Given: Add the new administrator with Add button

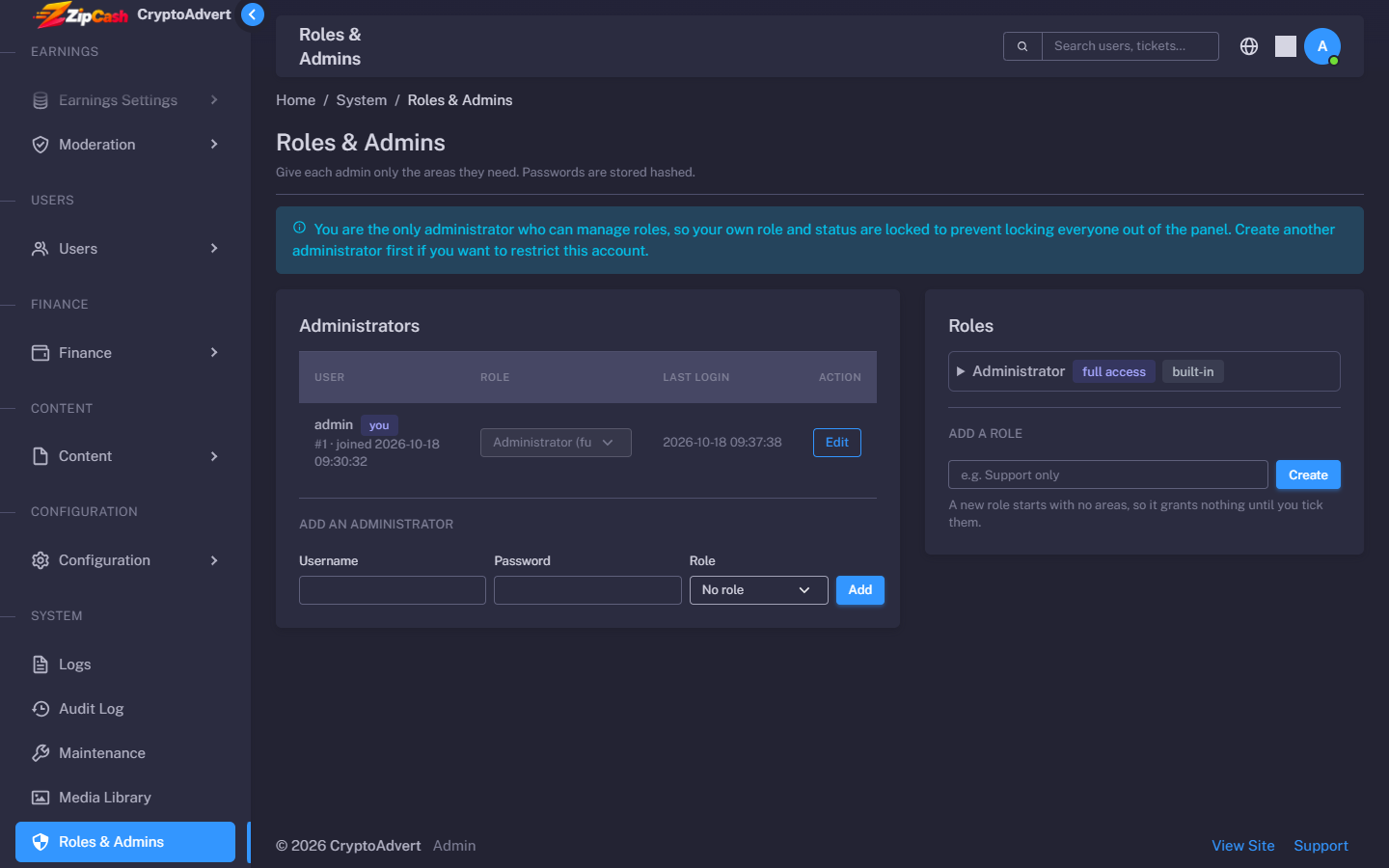Looking at the screenshot, I should pyautogui.click(x=860, y=590).
